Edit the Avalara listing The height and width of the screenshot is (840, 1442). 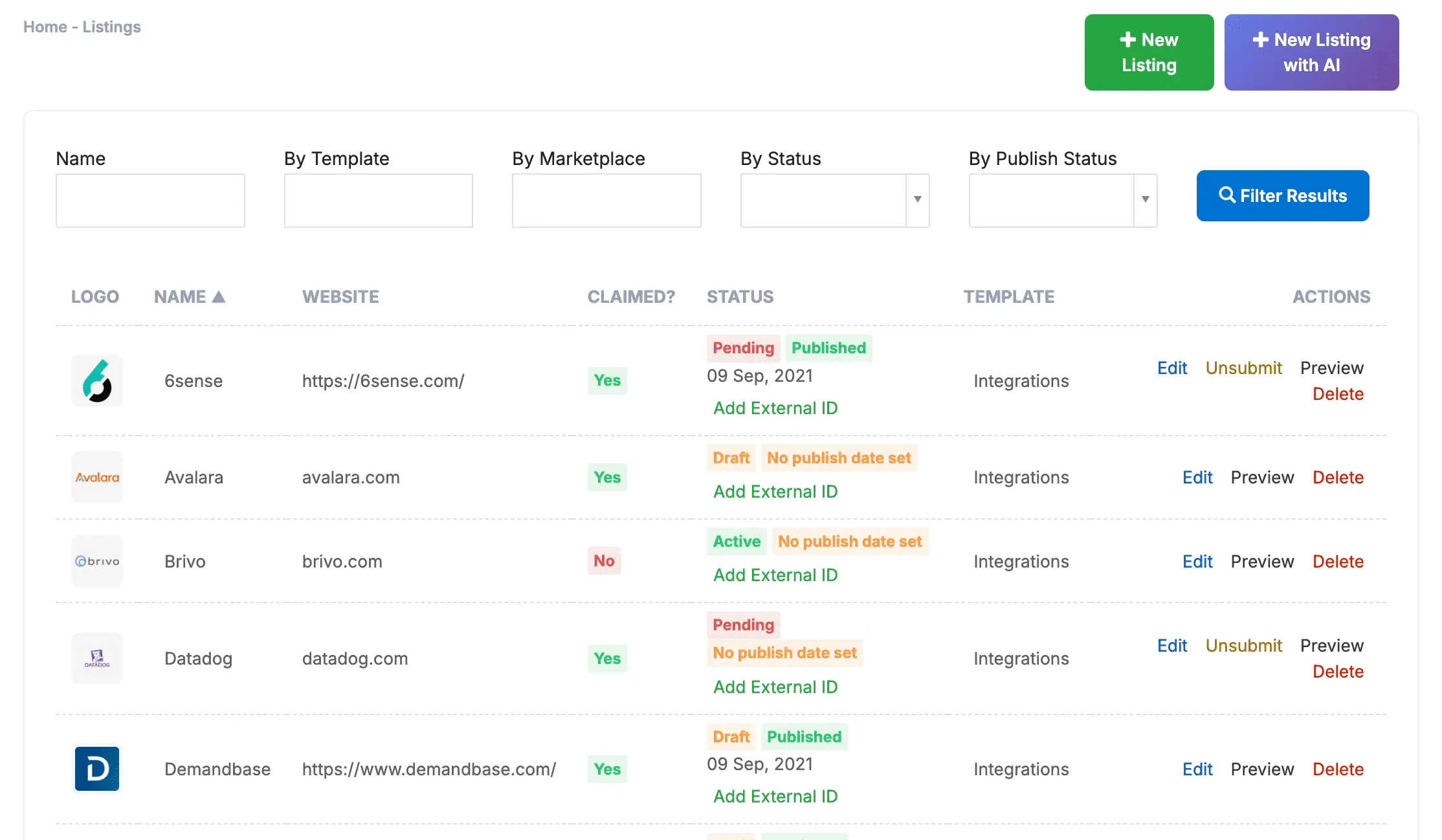pos(1197,478)
